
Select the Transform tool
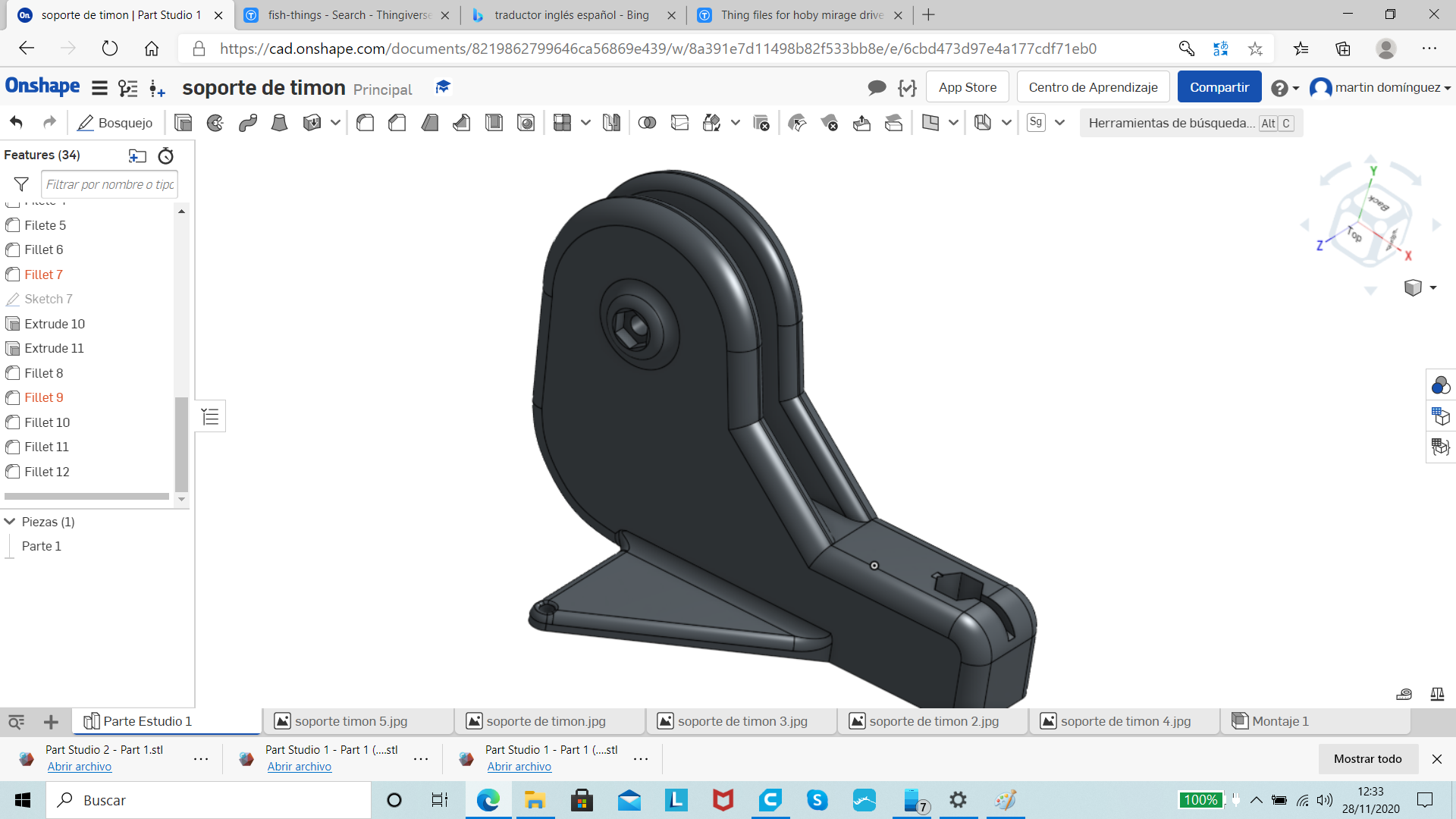click(711, 123)
